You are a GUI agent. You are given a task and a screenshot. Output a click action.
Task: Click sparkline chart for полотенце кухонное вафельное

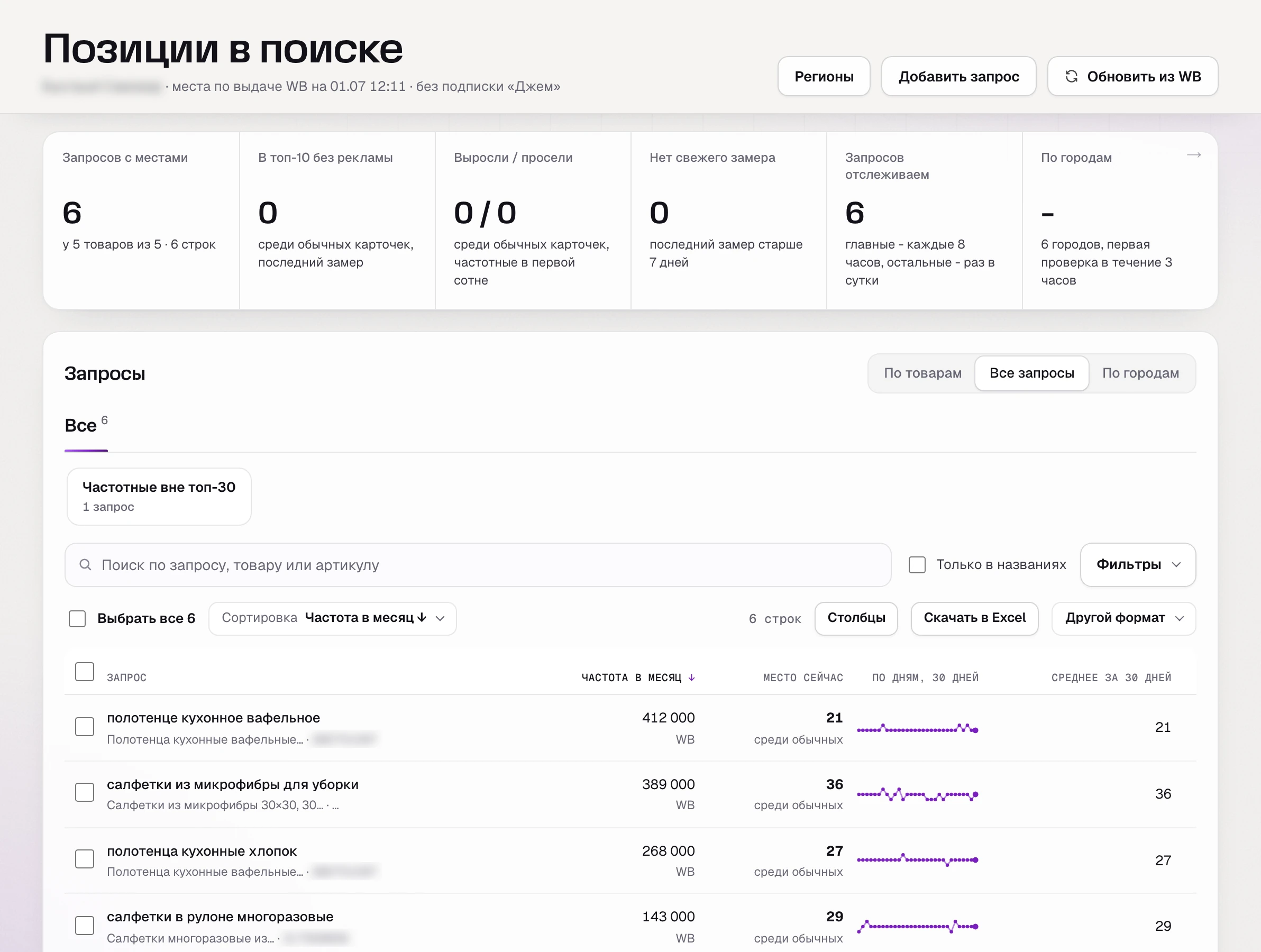point(917,728)
